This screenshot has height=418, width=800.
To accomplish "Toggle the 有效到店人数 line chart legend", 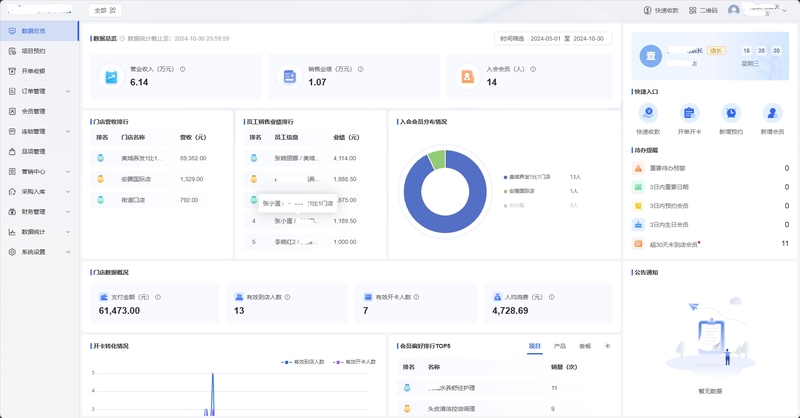I will 303,362.
